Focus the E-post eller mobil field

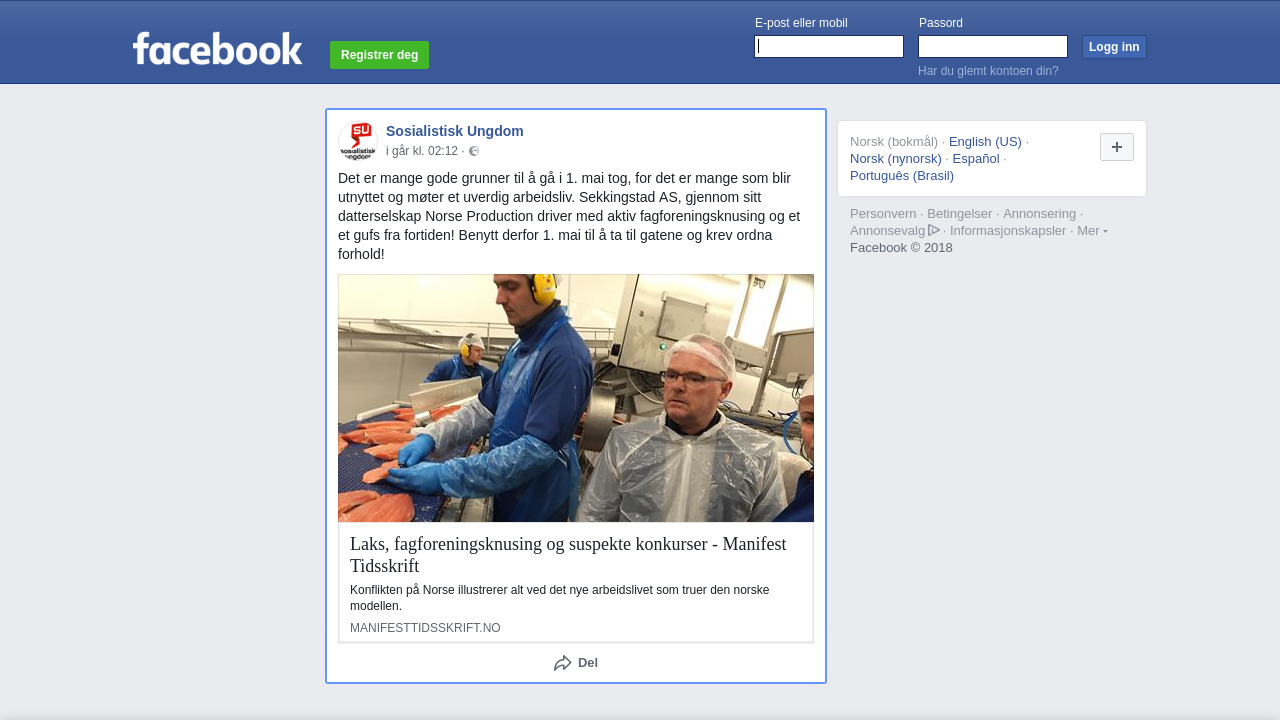pos(829,47)
